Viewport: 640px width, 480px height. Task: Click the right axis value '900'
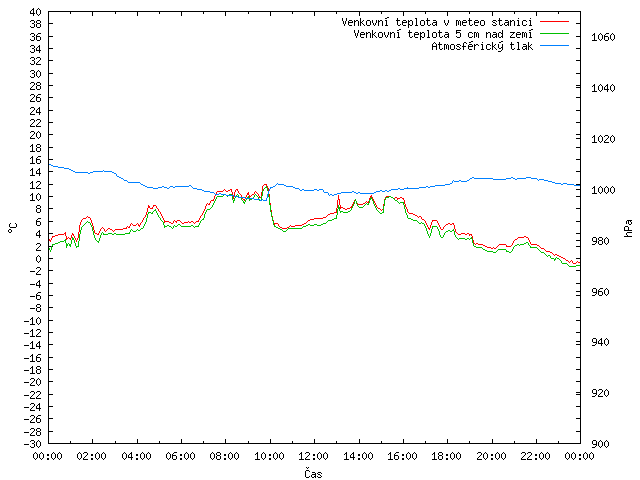[x=600, y=444]
